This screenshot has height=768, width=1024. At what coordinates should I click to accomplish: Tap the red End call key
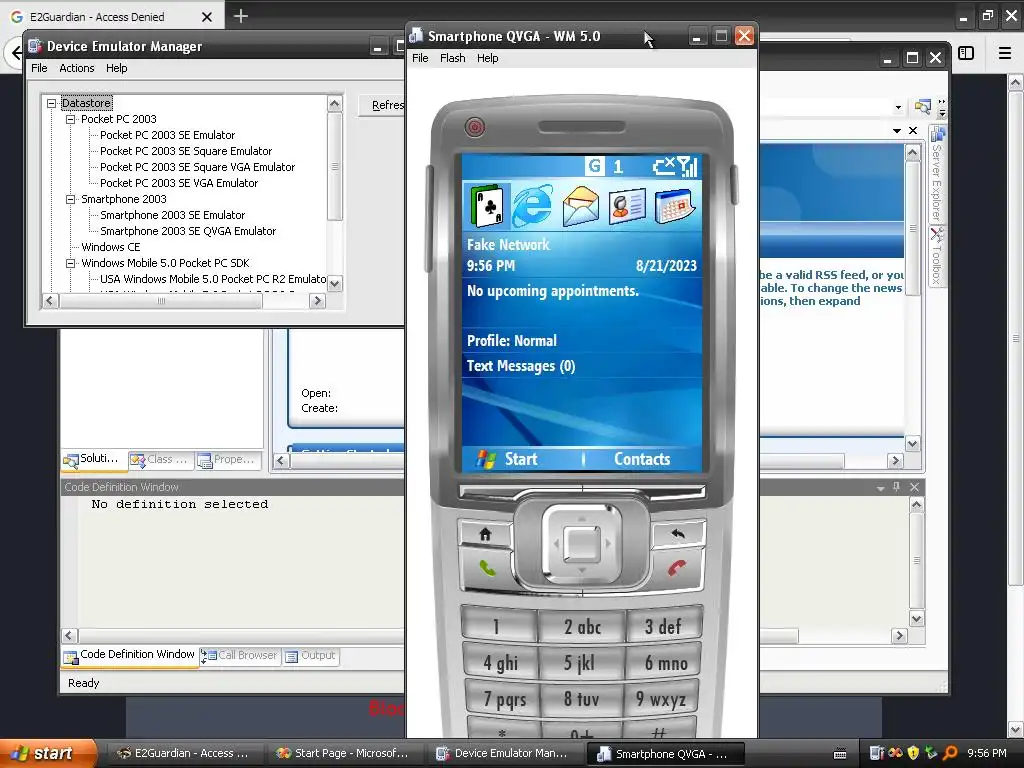tap(677, 568)
